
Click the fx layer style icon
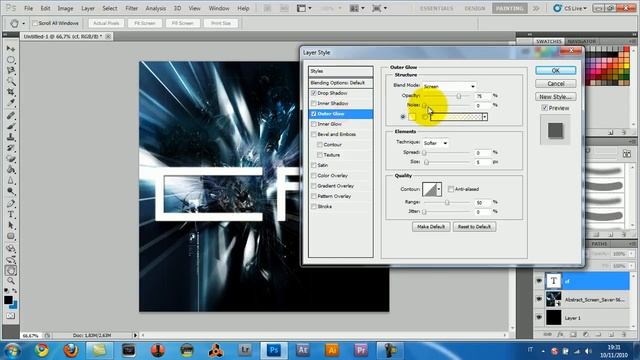pos(560,334)
